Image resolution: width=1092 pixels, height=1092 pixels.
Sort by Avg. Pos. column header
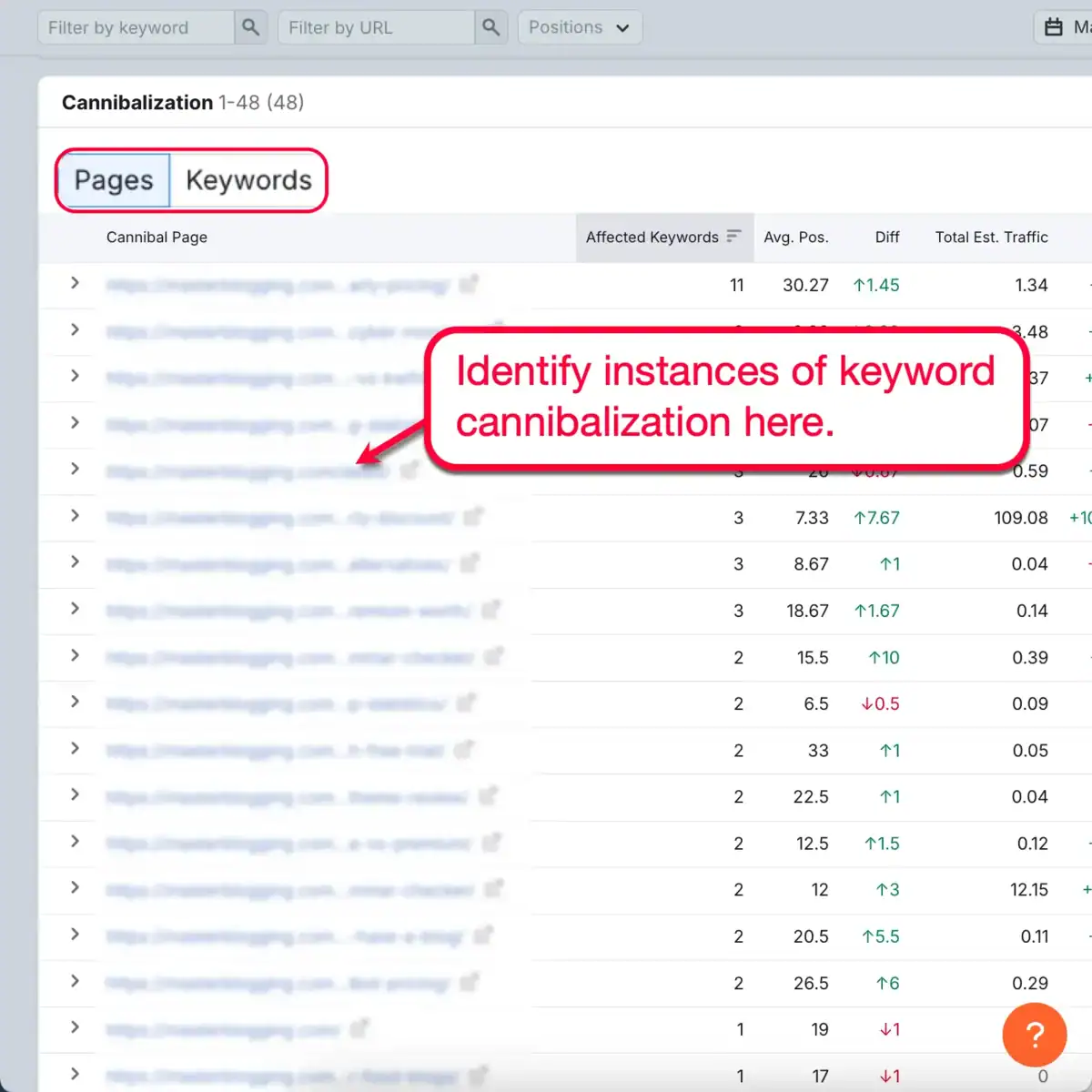[795, 237]
